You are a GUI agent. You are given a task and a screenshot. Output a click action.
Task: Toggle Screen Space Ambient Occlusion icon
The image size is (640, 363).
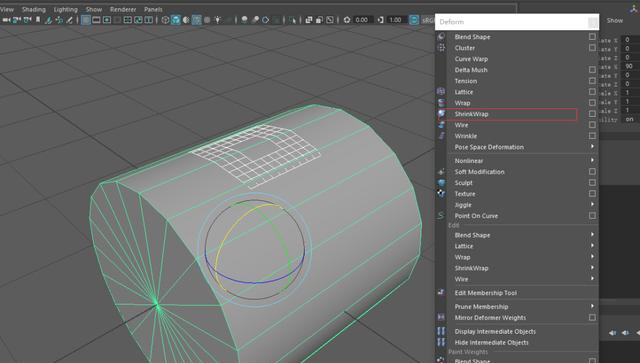tap(244, 20)
